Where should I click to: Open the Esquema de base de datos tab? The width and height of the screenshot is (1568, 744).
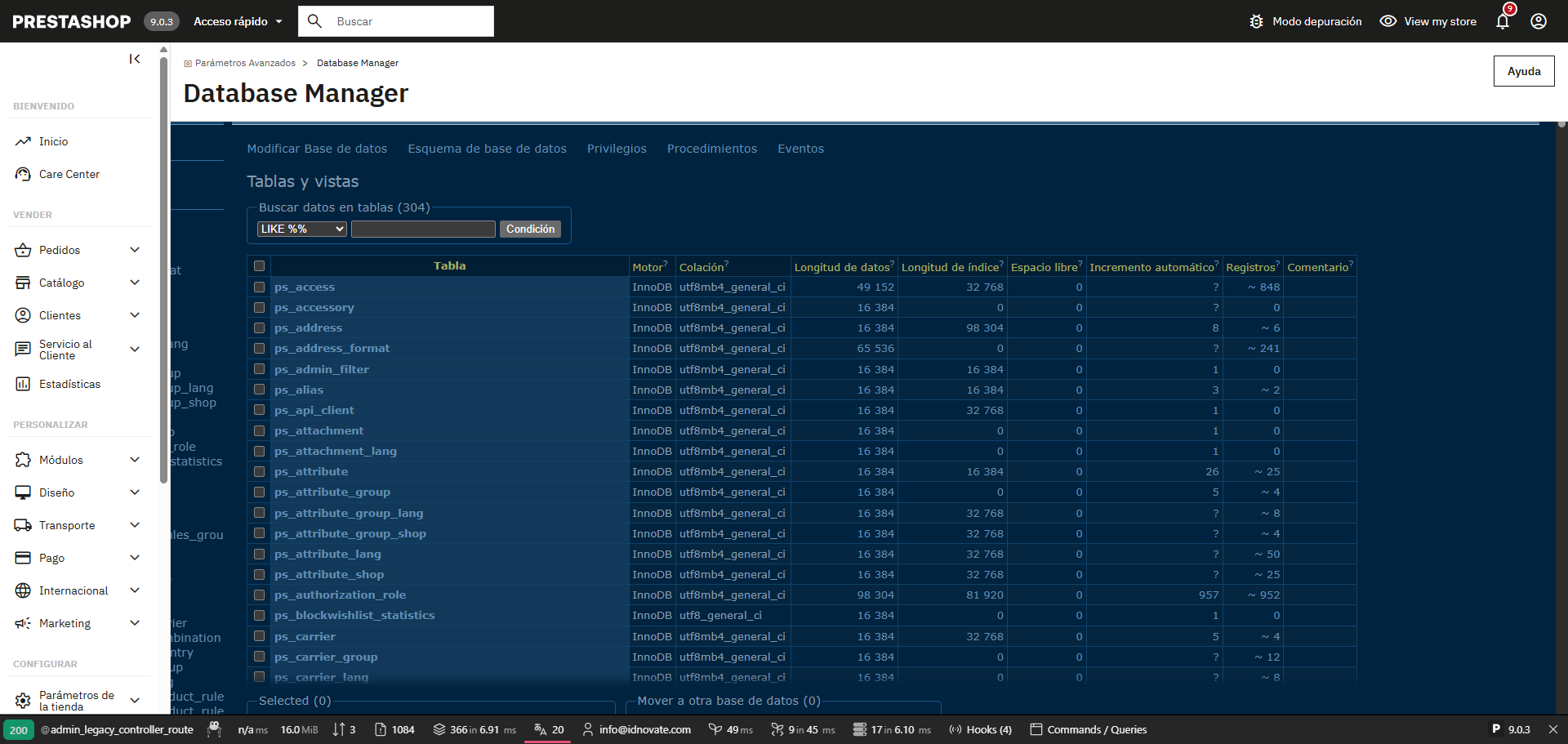coord(487,149)
